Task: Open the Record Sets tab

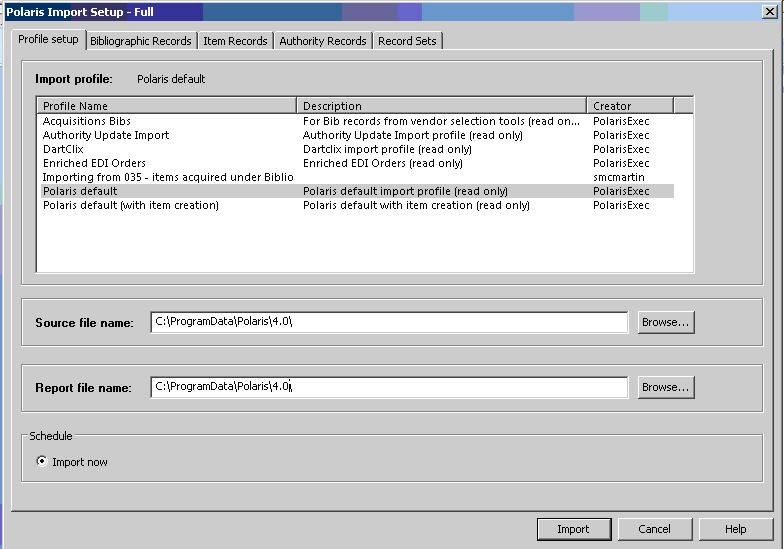Action: coord(407,41)
